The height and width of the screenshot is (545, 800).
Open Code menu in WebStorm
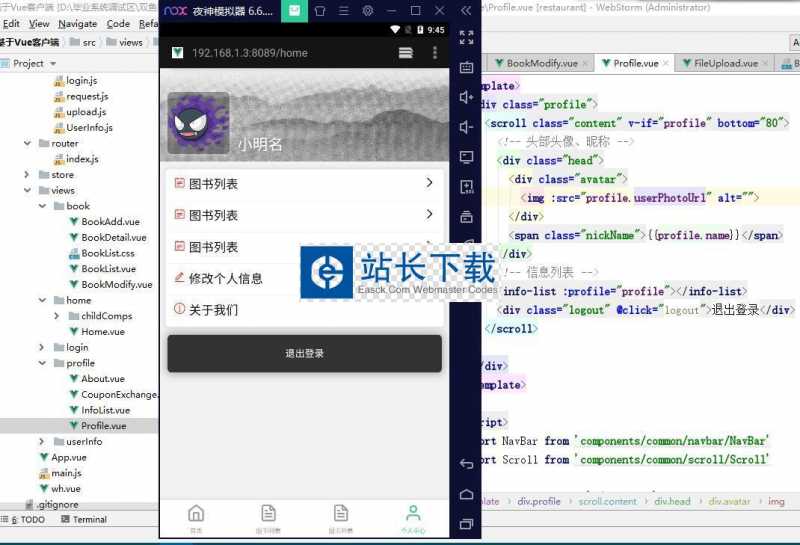tap(118, 24)
